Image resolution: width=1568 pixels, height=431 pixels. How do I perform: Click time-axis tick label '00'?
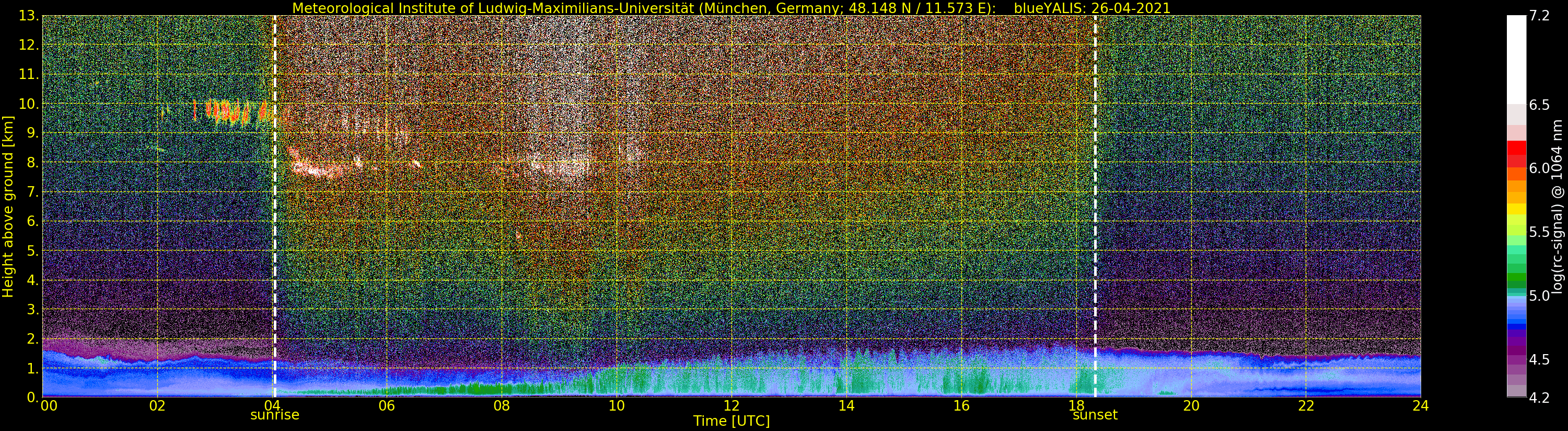pos(49,405)
